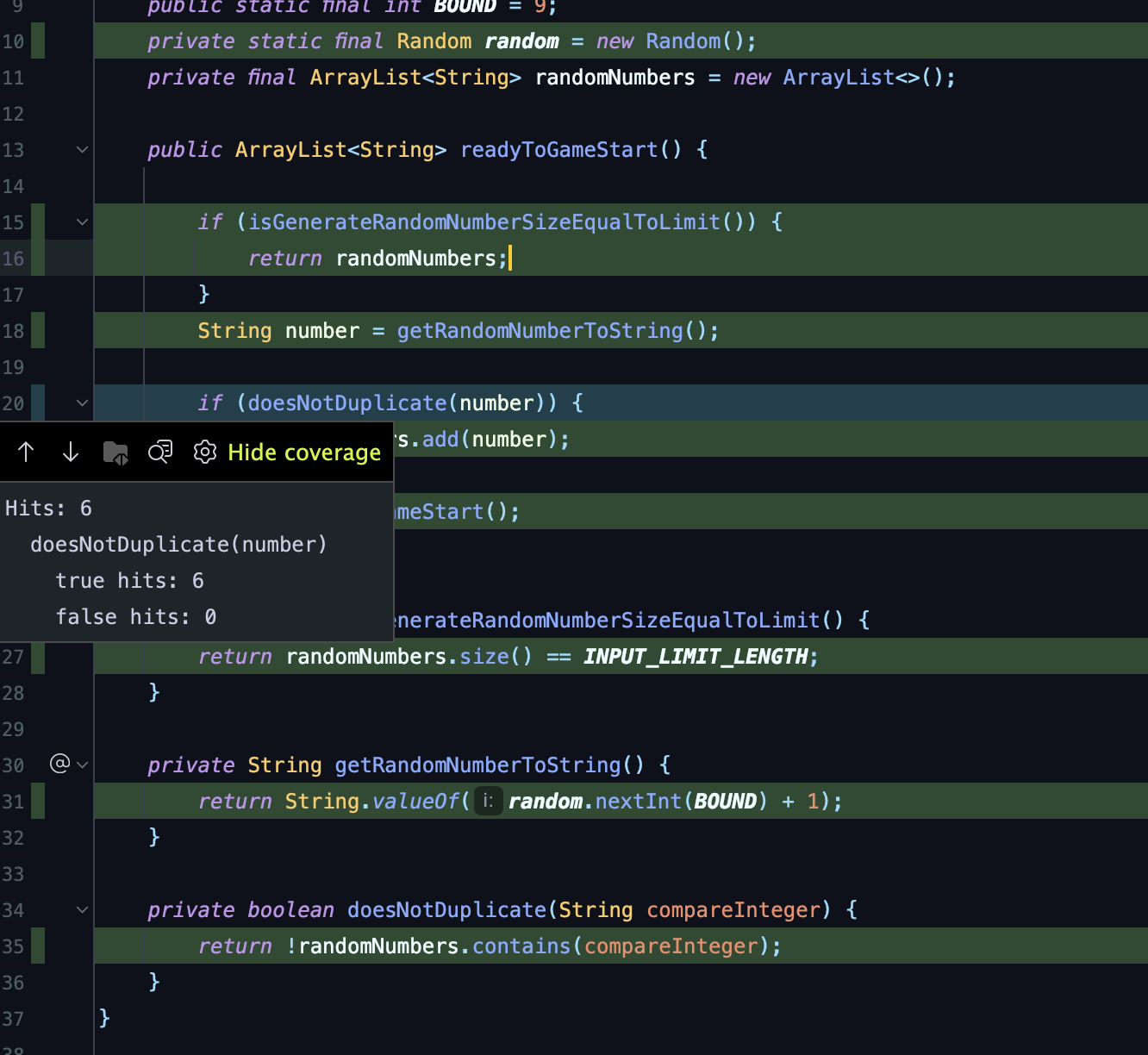Click 'Hide coverage' link
This screenshot has height=1055, width=1148.
(304, 453)
